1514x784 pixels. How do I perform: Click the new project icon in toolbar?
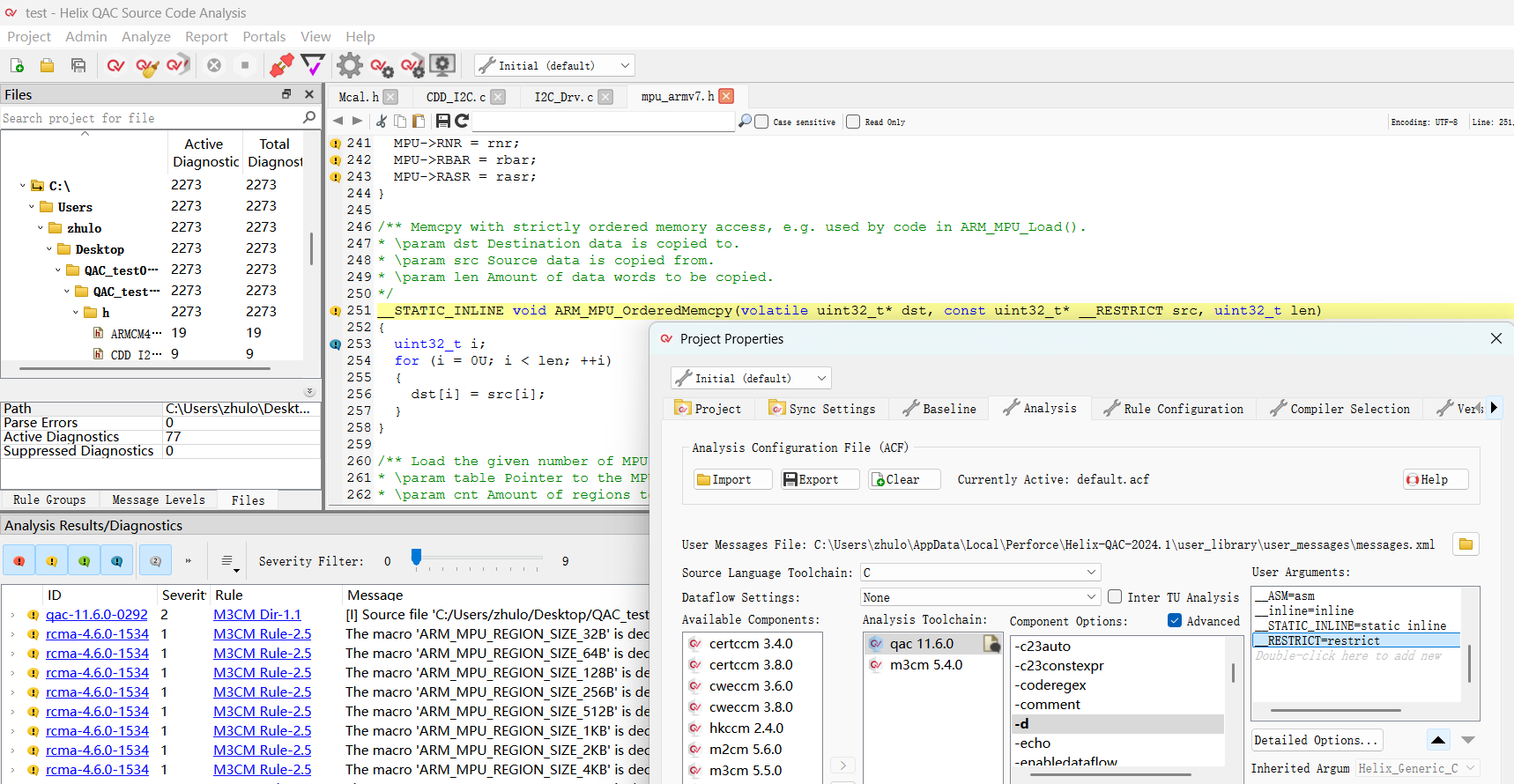(x=17, y=65)
